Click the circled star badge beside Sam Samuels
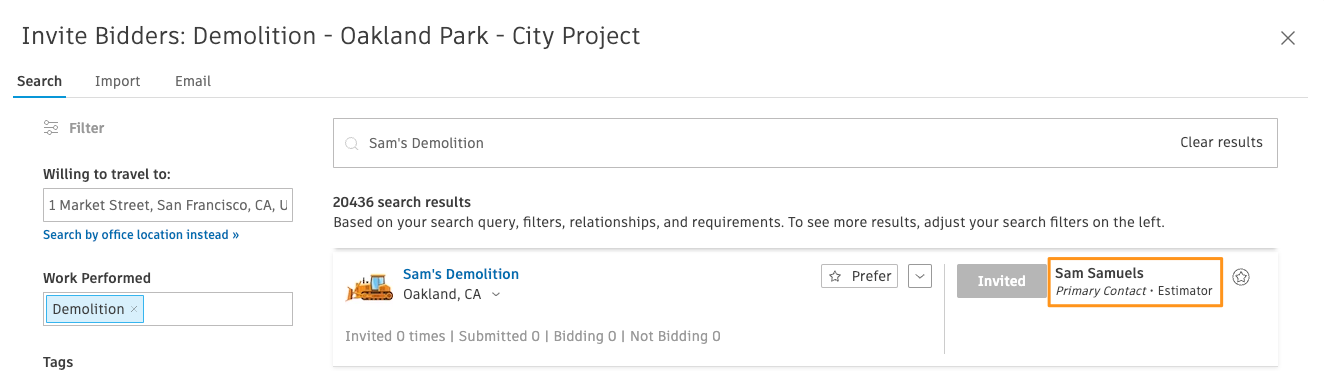 [1241, 277]
